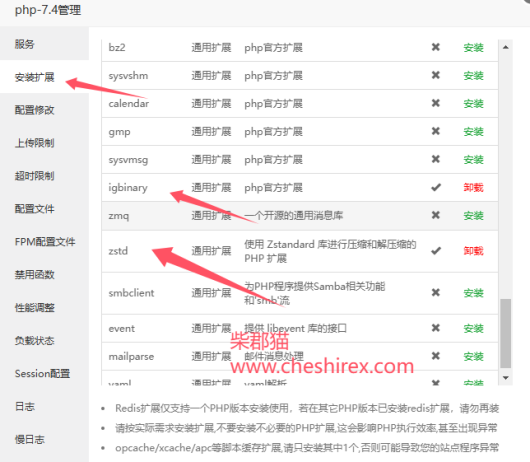Open the 服务 tab in sidebar
530x462 pixels.
(x=44, y=44)
